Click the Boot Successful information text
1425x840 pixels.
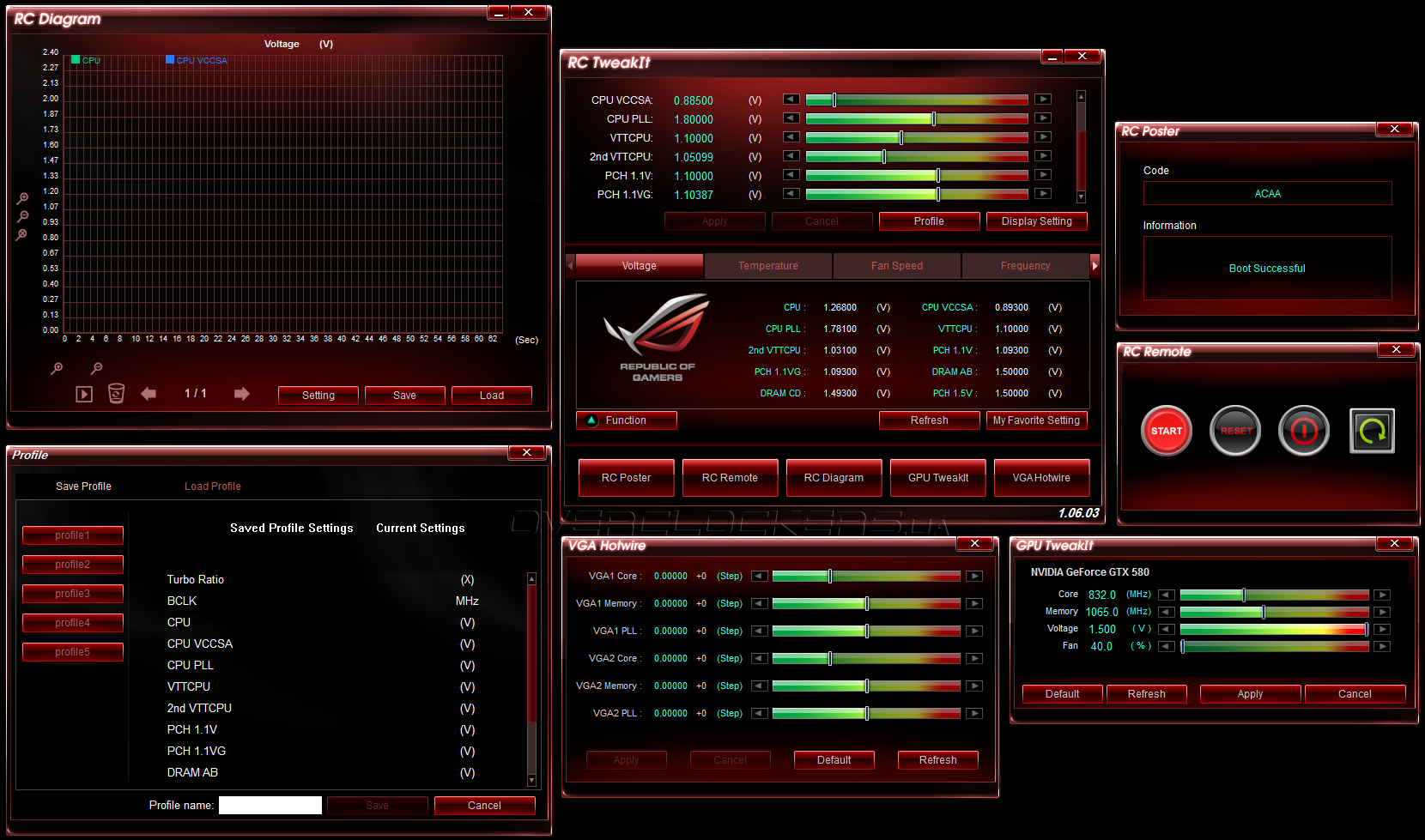(x=1267, y=269)
